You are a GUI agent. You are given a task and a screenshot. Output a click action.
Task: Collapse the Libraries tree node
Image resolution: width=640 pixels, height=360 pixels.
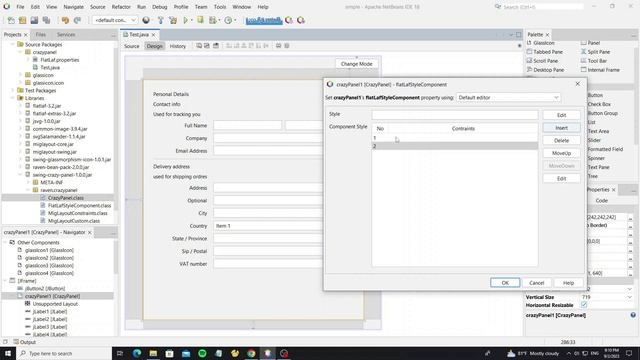coord(12,98)
